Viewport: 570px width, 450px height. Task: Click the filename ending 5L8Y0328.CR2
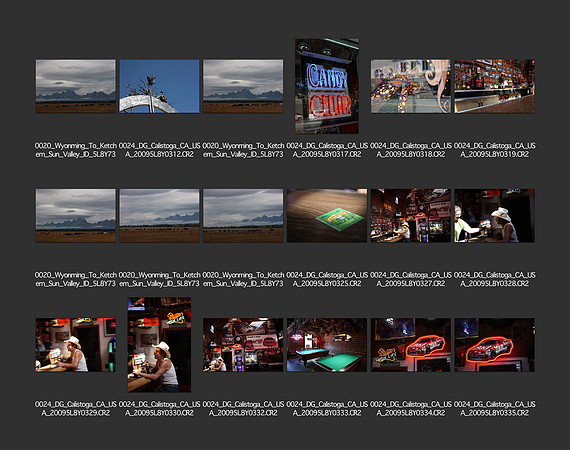tap(494, 279)
